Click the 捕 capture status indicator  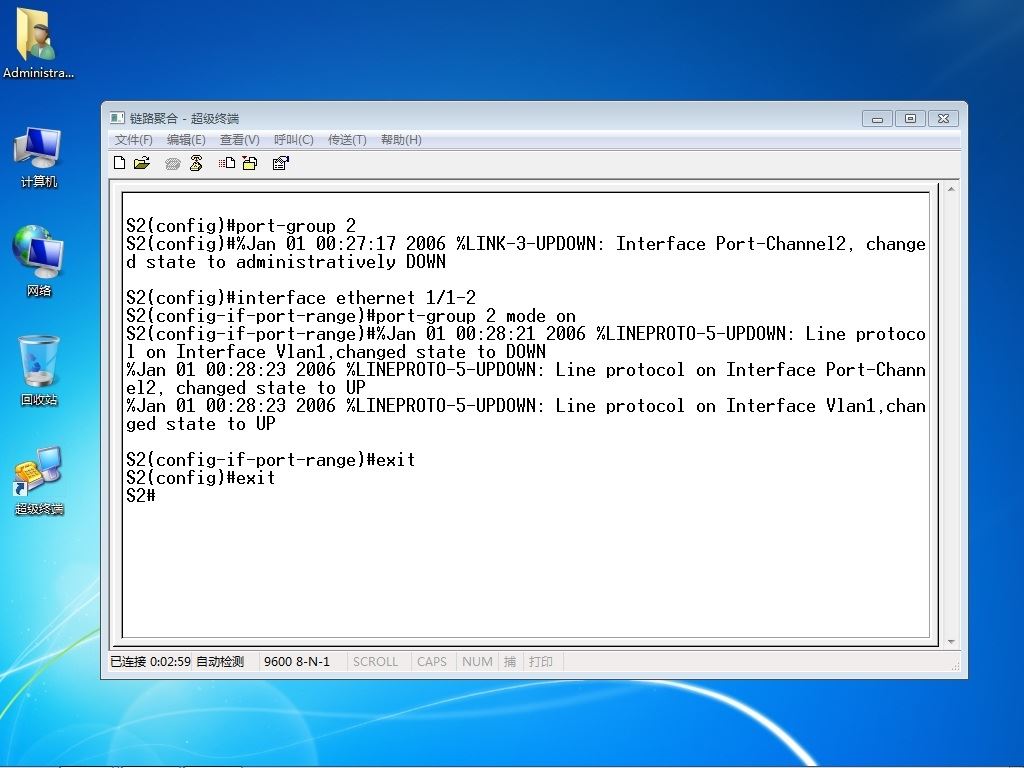point(510,662)
